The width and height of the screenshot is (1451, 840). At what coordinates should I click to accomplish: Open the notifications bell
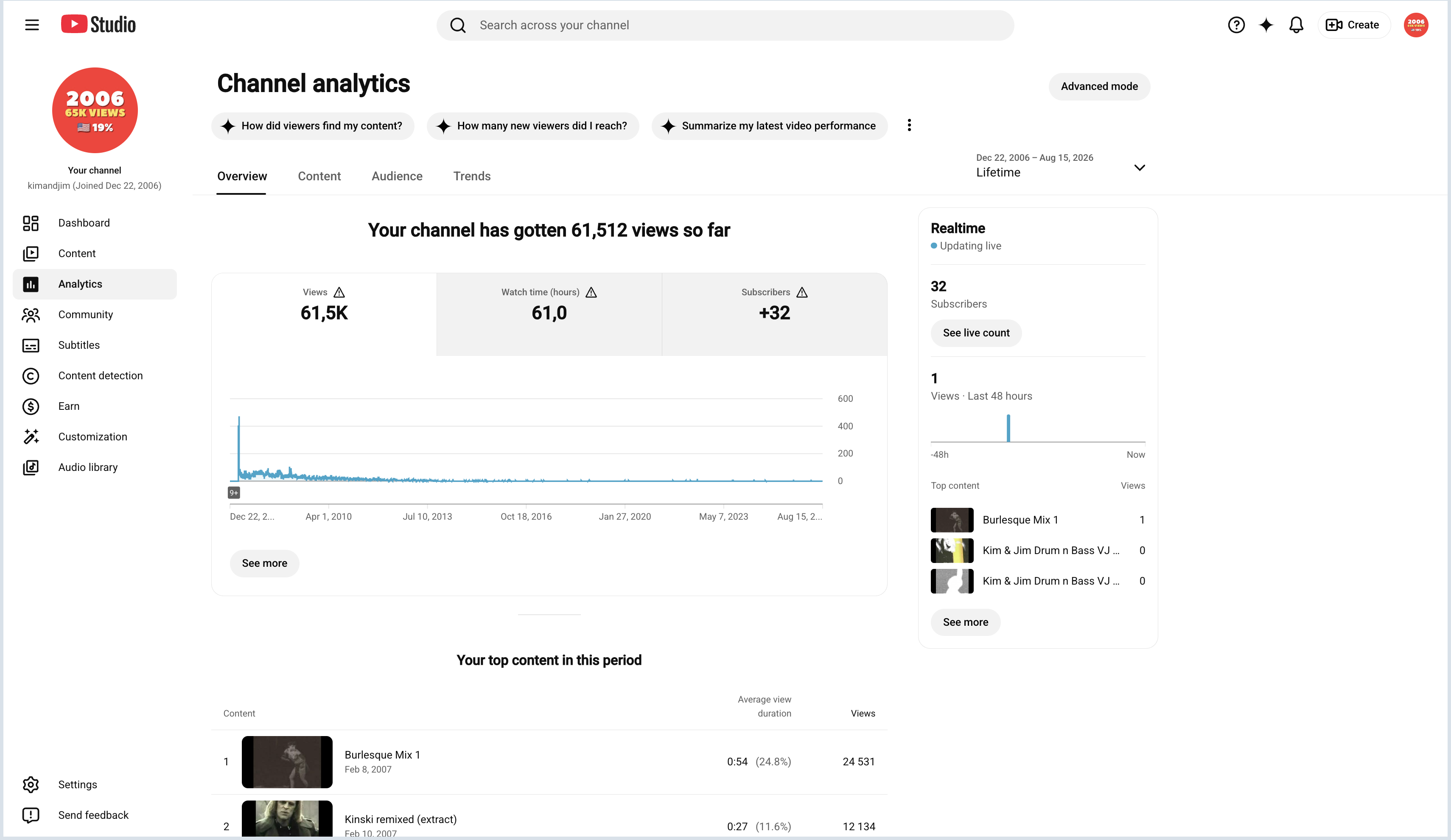[x=1296, y=25]
